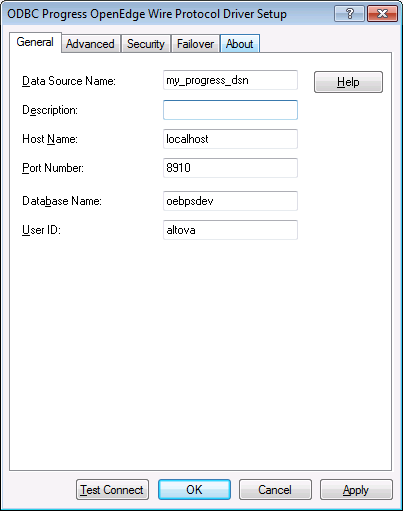
Task: Edit the Port Number field 8910
Action: click(x=230, y=168)
